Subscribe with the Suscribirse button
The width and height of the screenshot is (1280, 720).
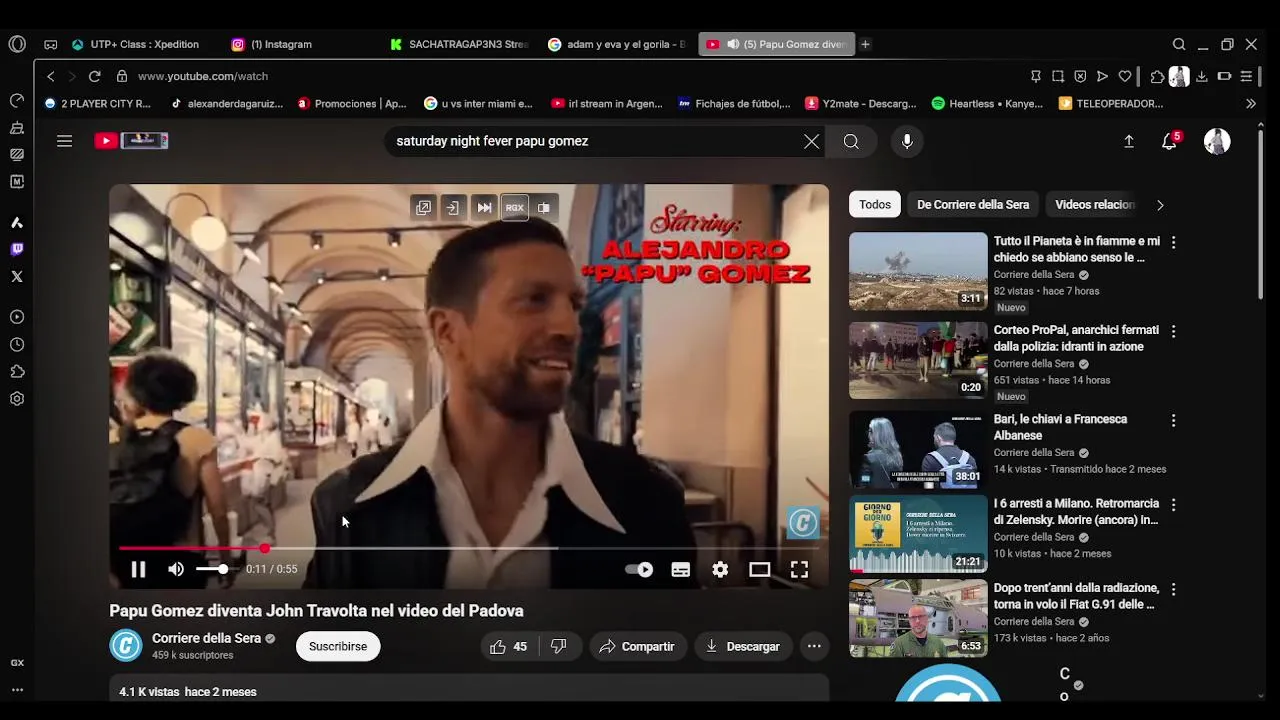[338, 646]
